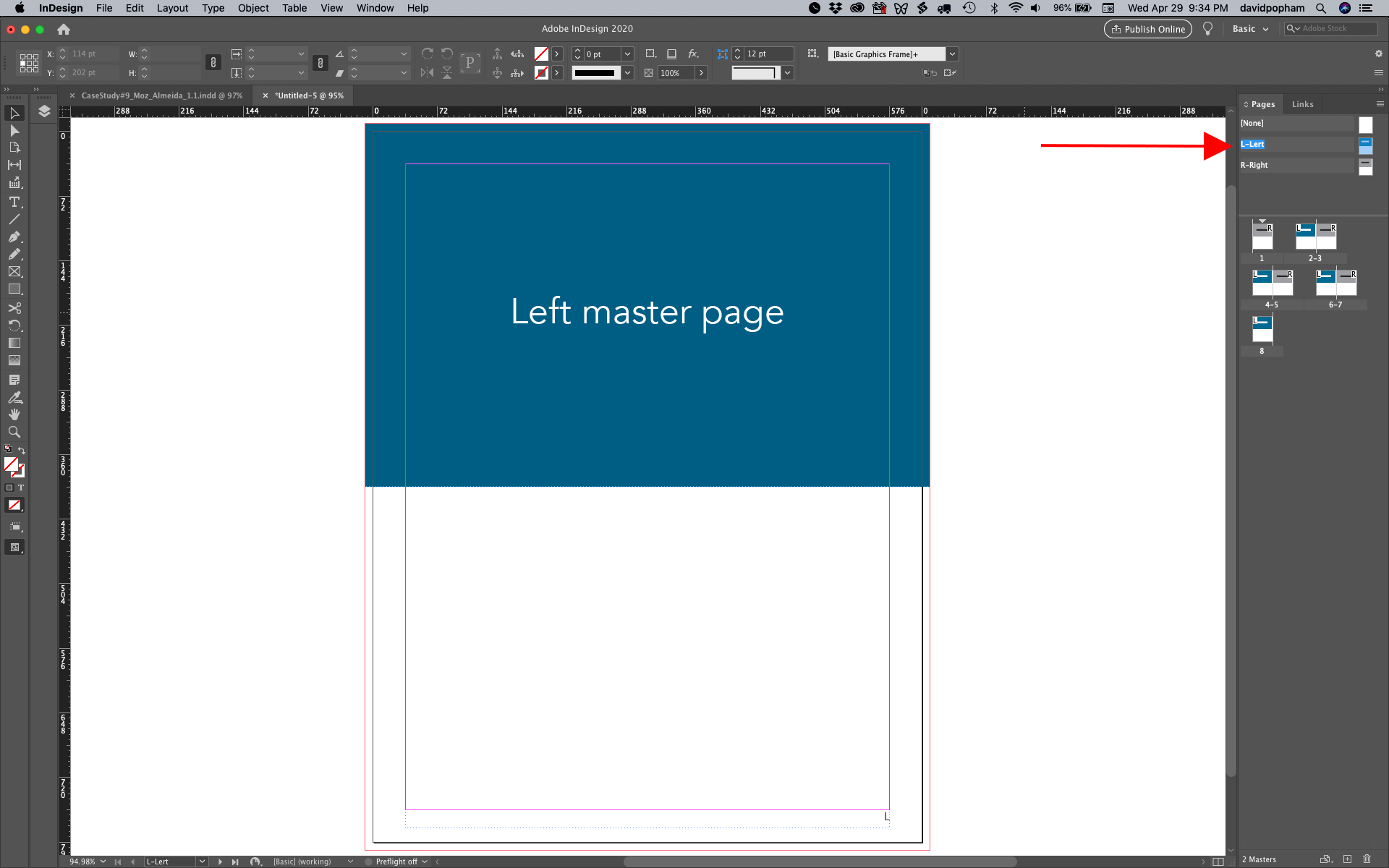
Task: Open the object style dropdown showing [Basic Graphics Frame]+
Action: pyautogui.click(x=952, y=54)
